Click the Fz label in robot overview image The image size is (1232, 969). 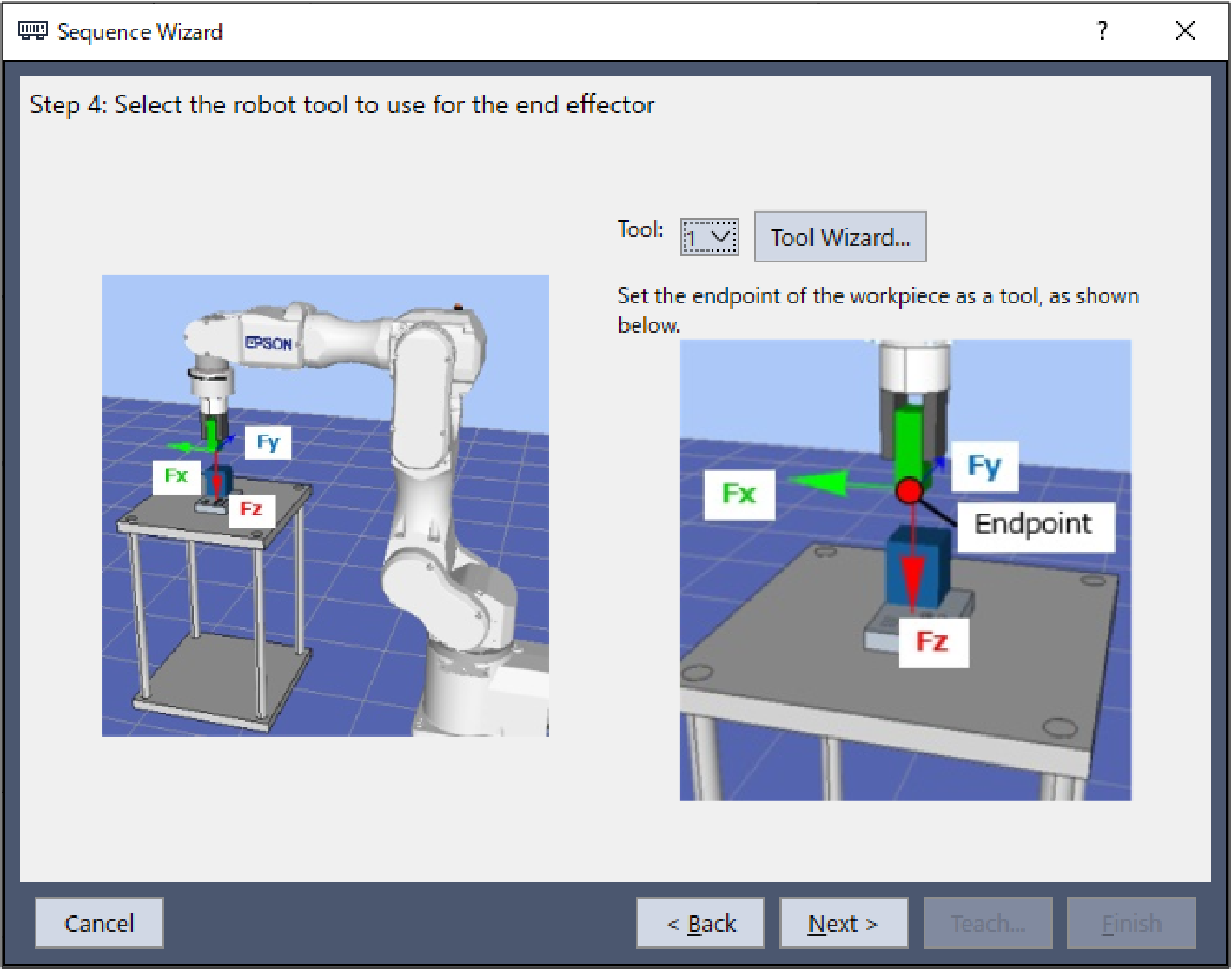(x=251, y=509)
